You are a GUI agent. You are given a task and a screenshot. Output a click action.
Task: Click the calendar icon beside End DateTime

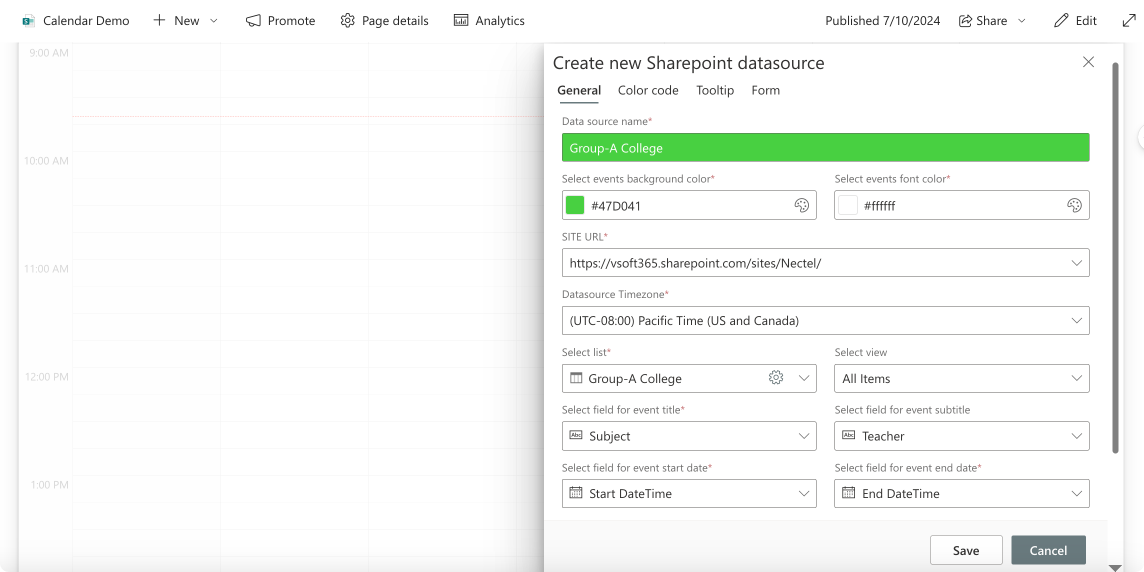pos(849,492)
